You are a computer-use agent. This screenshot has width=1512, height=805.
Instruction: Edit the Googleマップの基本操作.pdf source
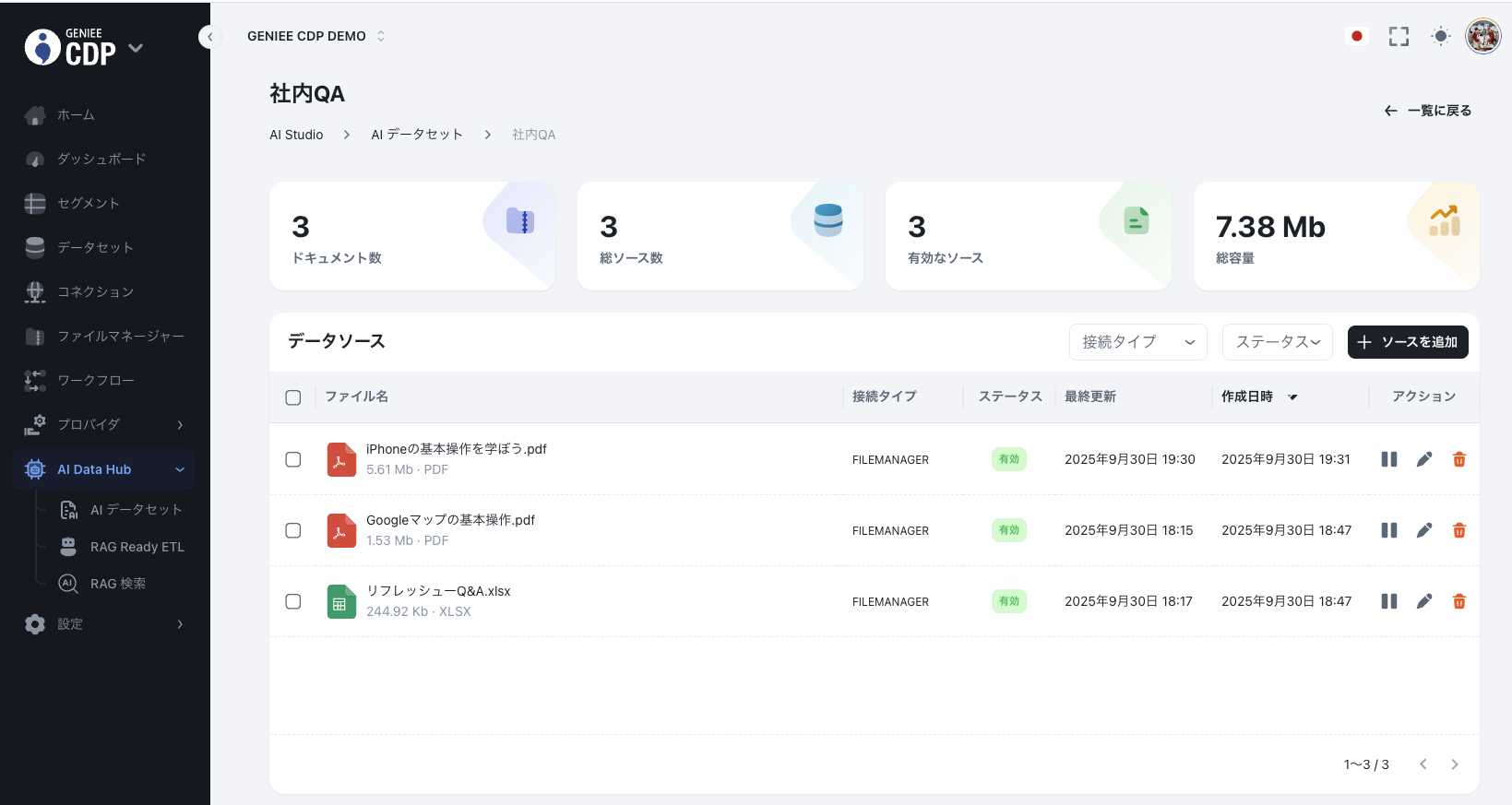click(x=1423, y=530)
